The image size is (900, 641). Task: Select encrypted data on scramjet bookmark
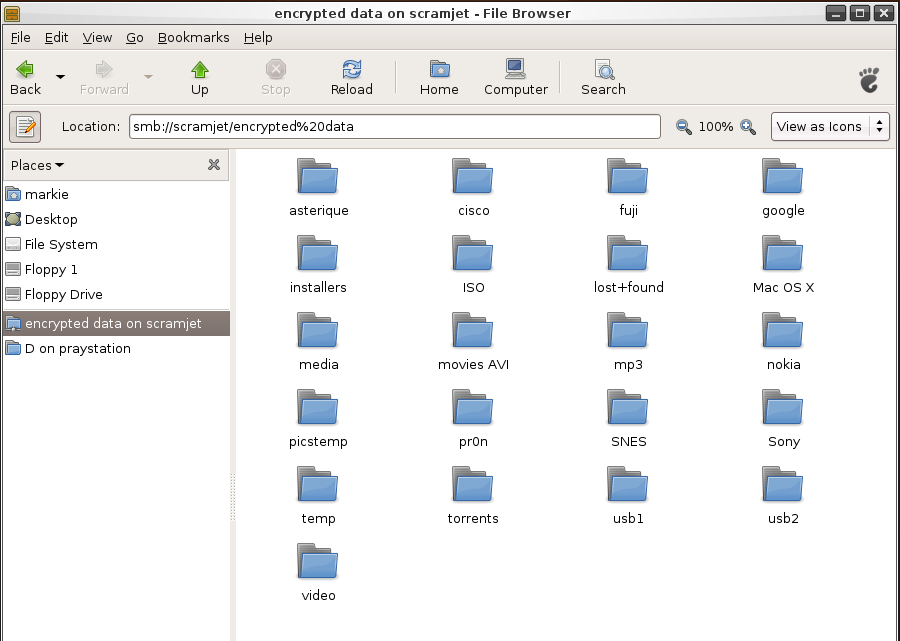click(117, 323)
